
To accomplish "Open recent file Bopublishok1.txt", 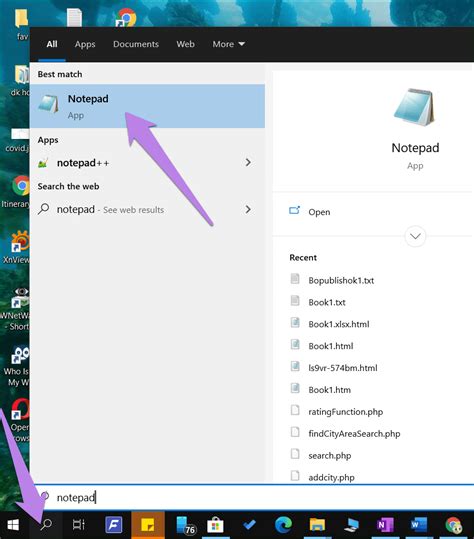I will click(x=341, y=280).
